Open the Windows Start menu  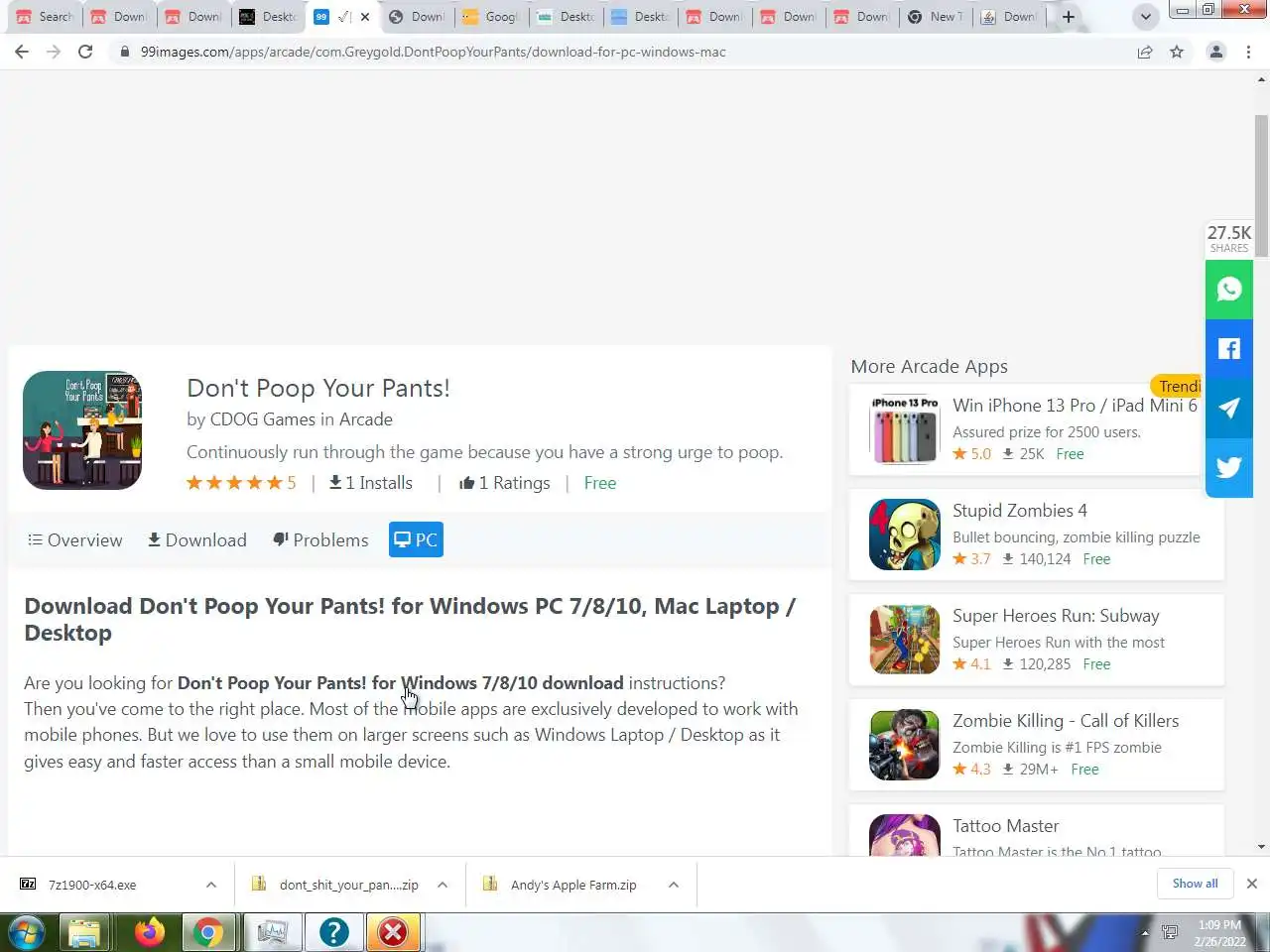coord(26,932)
